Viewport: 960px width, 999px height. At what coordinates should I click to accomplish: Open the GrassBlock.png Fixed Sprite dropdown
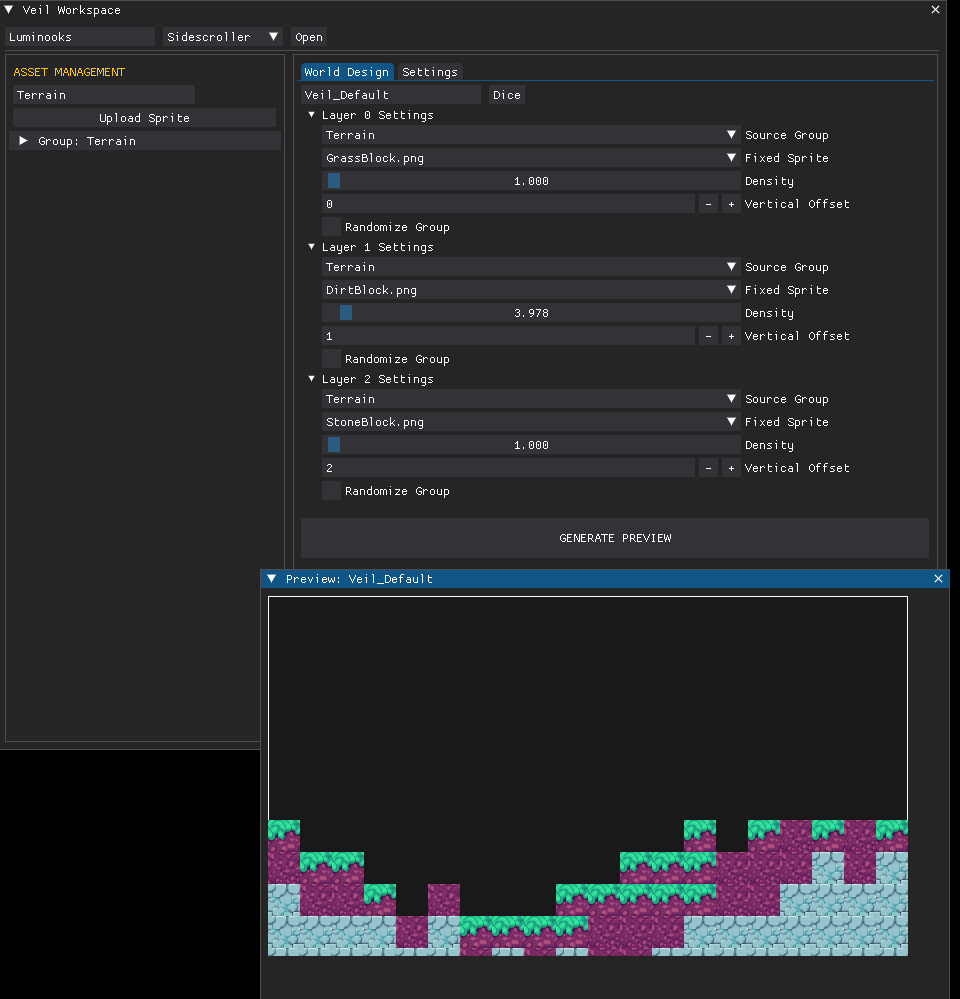tap(530, 158)
